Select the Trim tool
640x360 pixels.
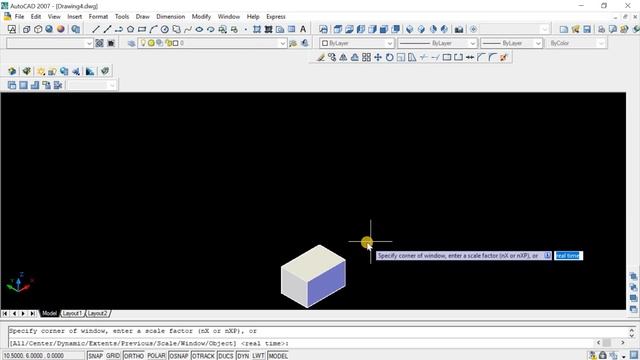click(424, 57)
